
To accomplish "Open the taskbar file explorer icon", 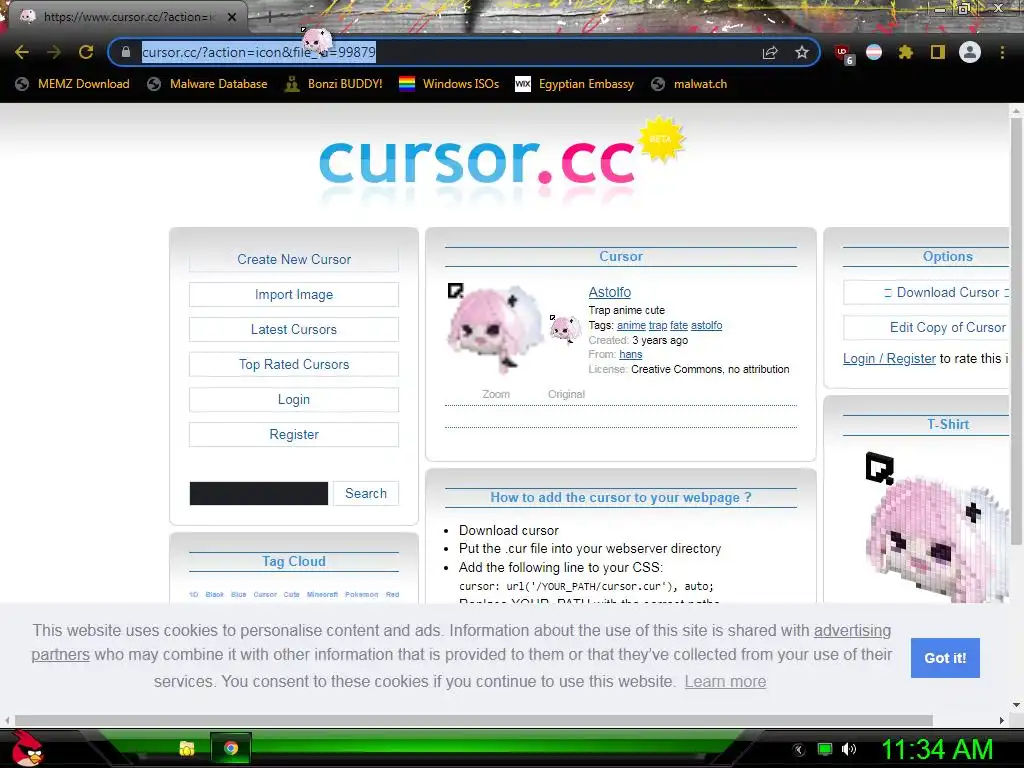I will coord(187,748).
